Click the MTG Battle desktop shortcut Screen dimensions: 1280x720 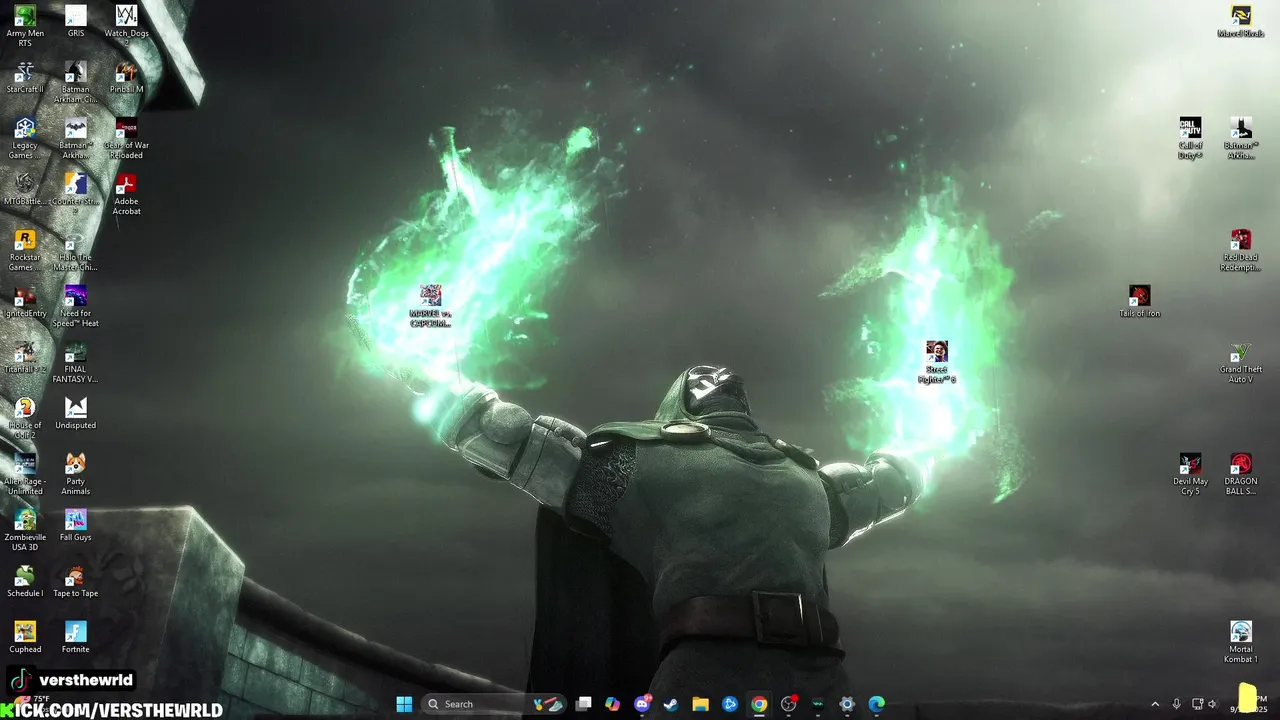pos(25,189)
